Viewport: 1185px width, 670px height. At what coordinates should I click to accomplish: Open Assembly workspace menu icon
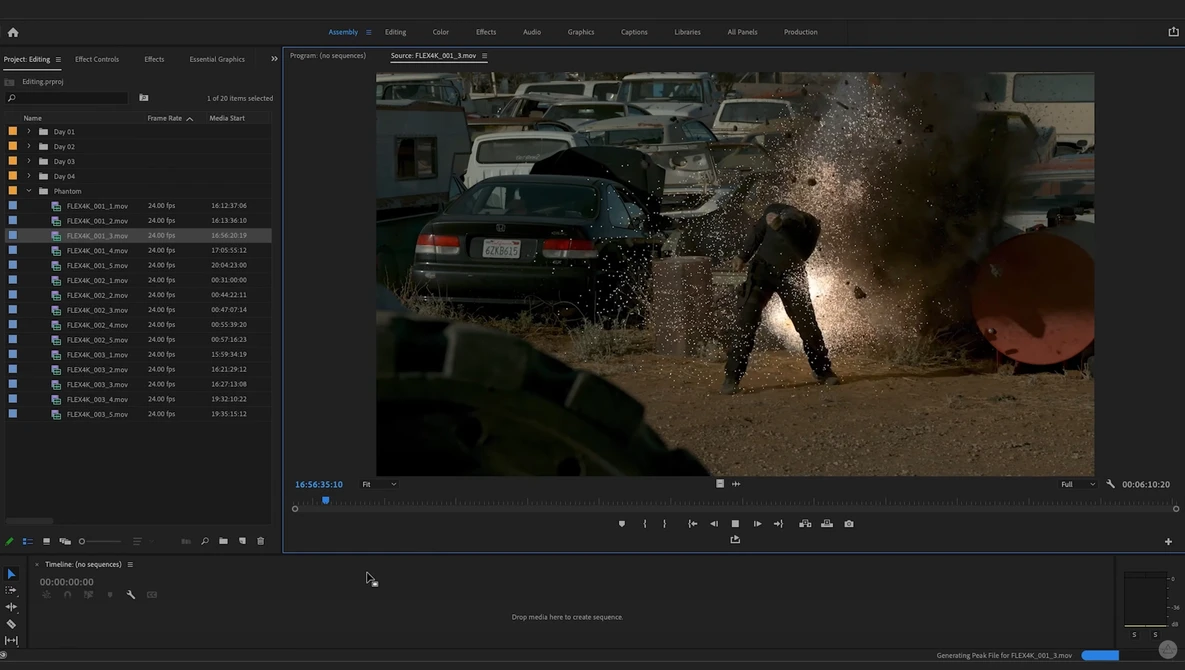[369, 32]
